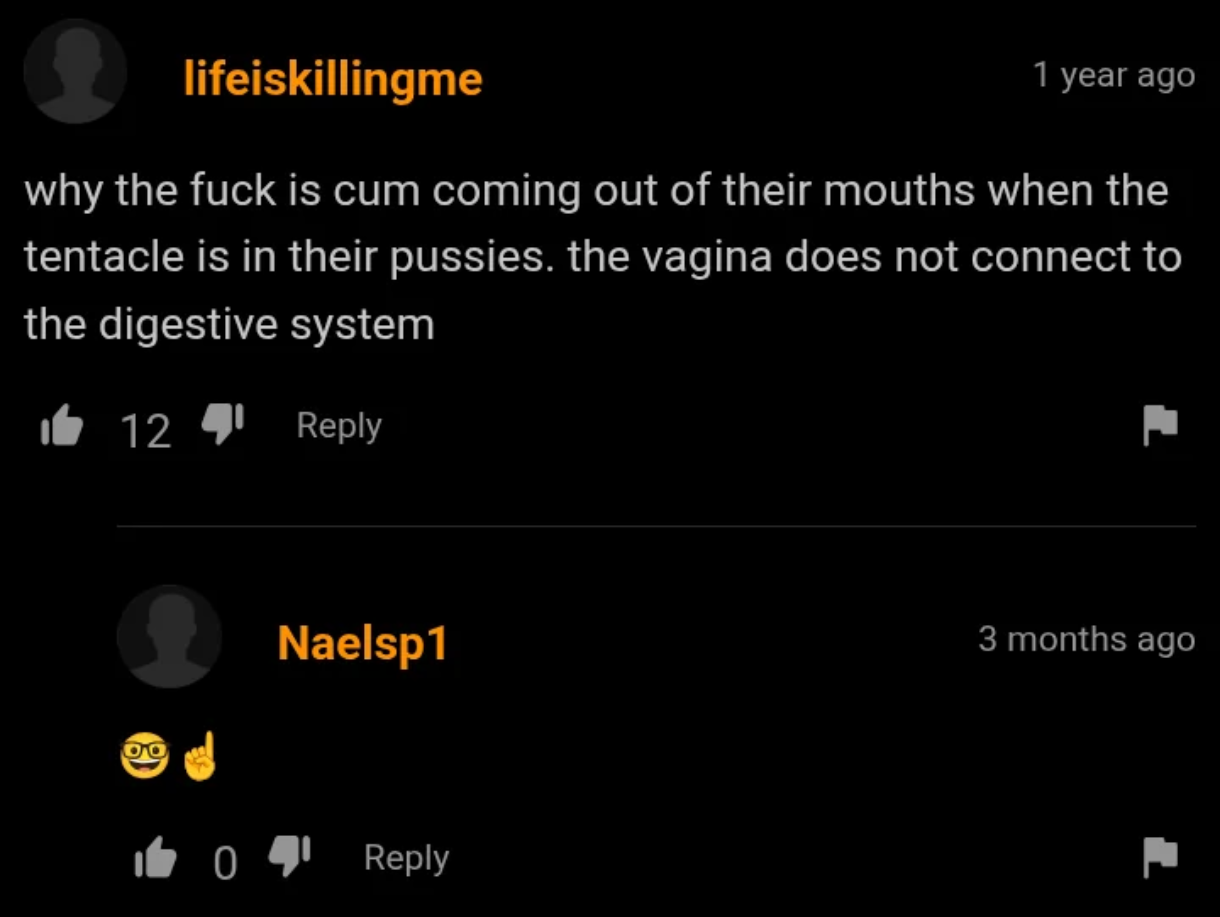
Task: Flag lifeiskillingme's comment for review
Action: tap(1160, 427)
